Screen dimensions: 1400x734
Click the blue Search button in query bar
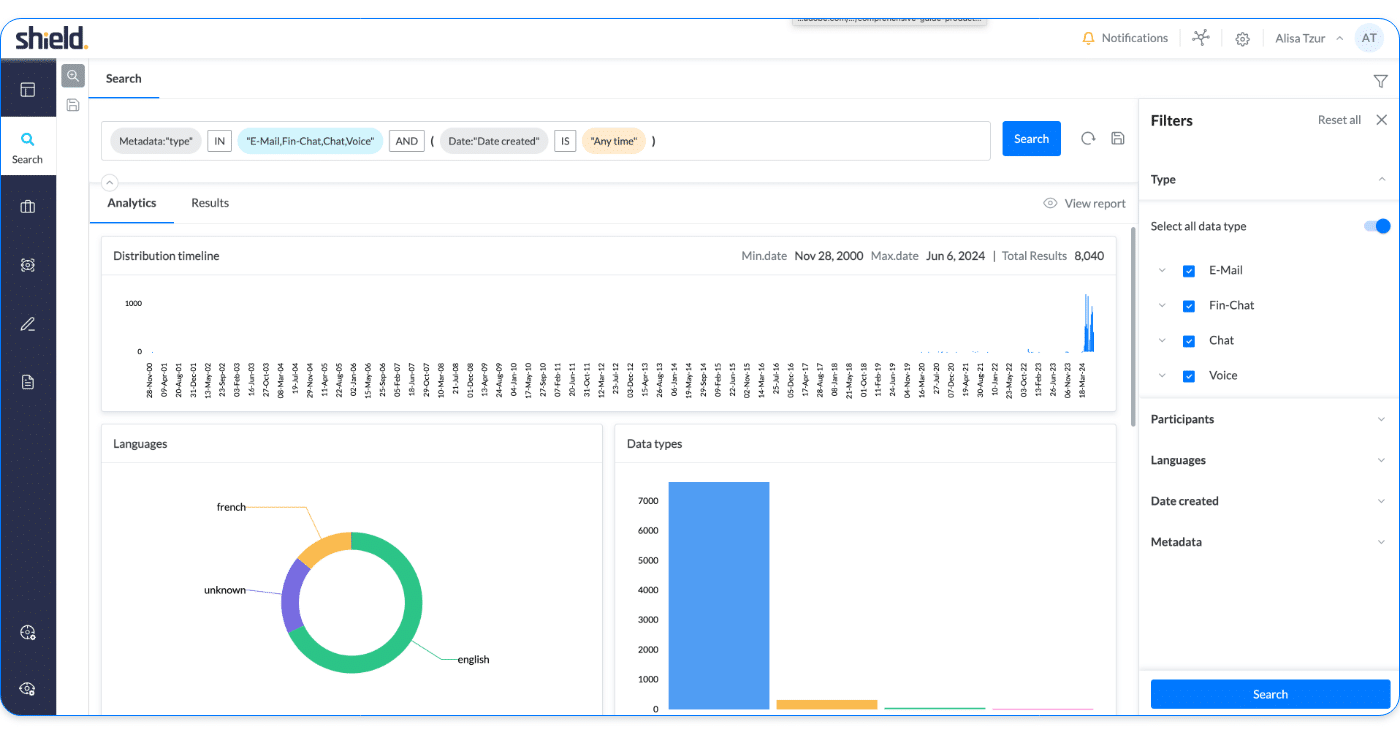coord(1031,139)
